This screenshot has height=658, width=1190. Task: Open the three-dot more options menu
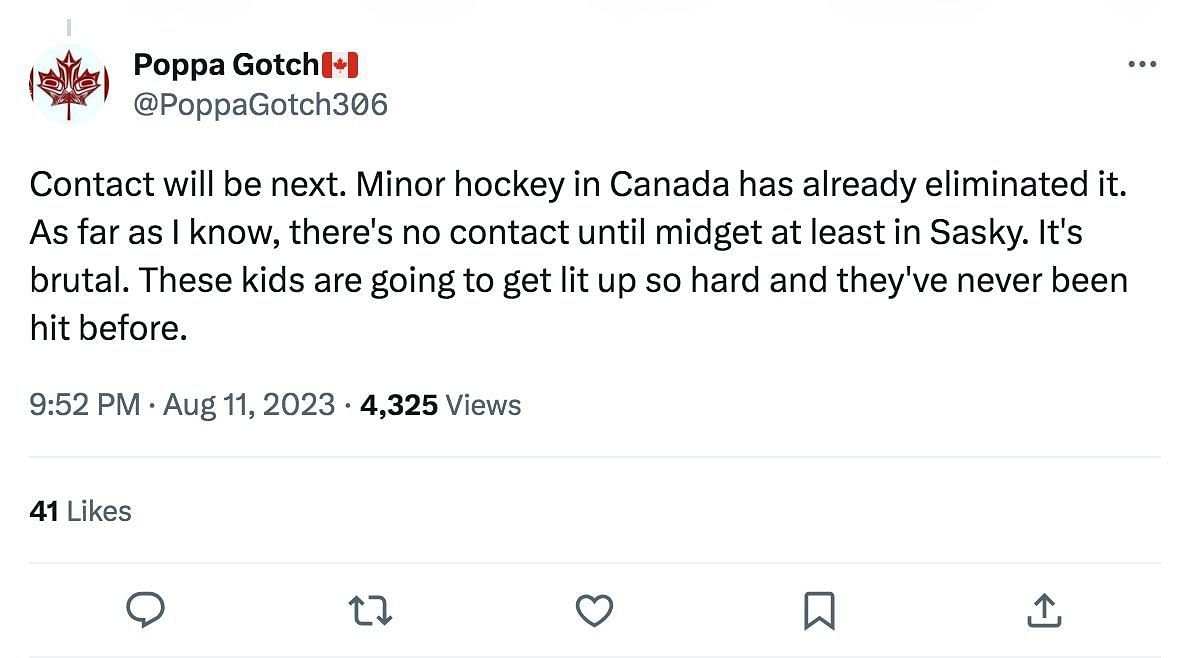[x=1141, y=65]
